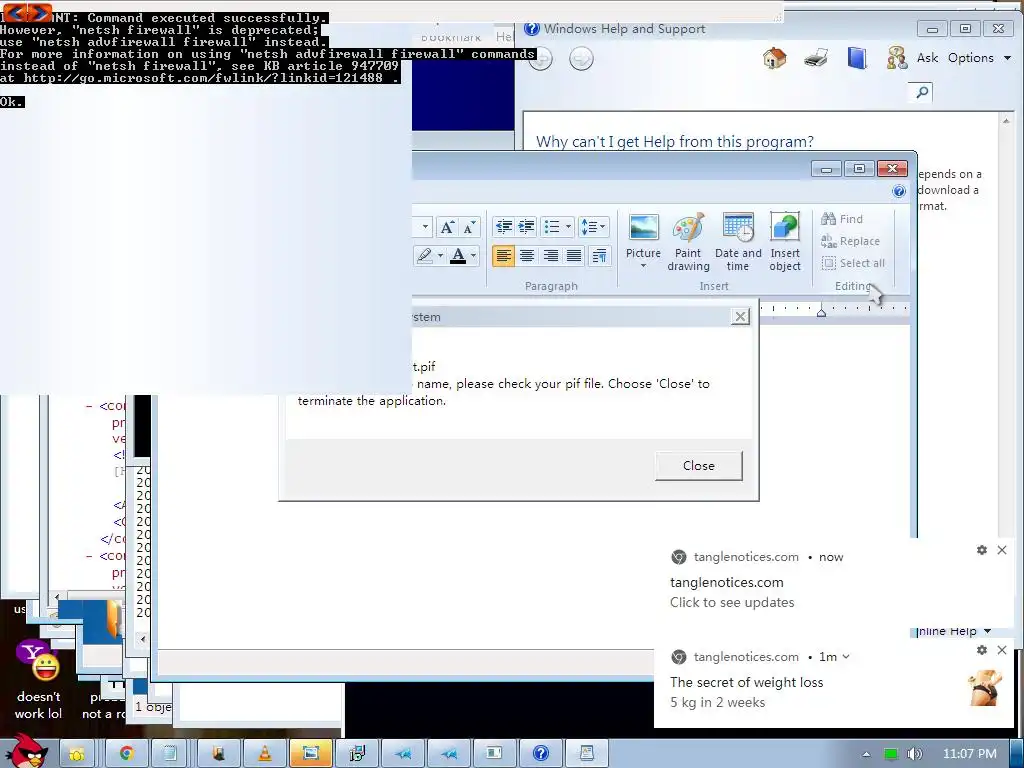Decrease indent in WordPad Paragraph group
The width and height of the screenshot is (1024, 768).
click(504, 227)
